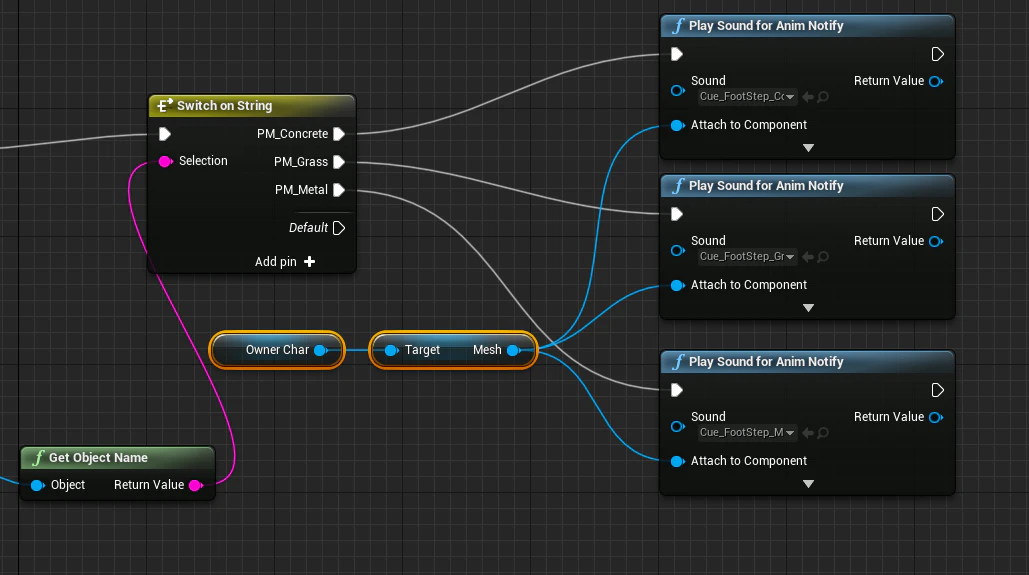Click the Attach to Component pin of the bottom Play Sound node
1029x575 pixels.
point(678,461)
